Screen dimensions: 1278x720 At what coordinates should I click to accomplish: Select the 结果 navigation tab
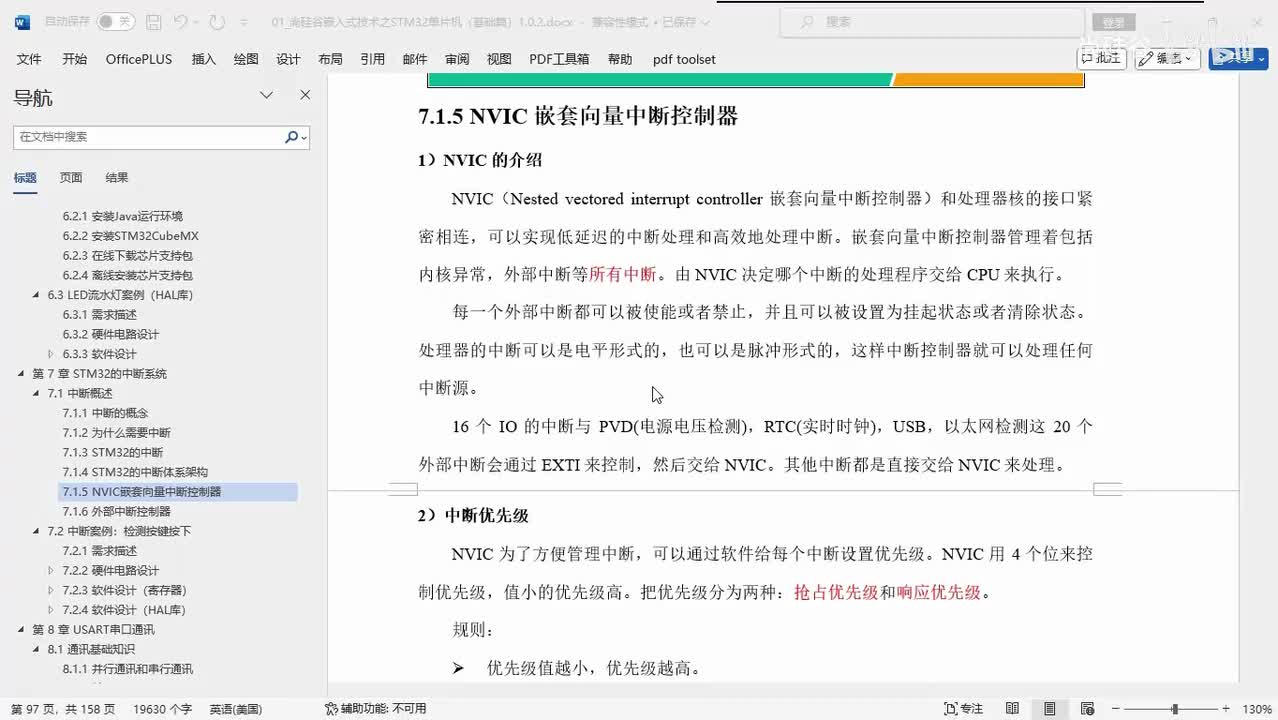(117, 178)
